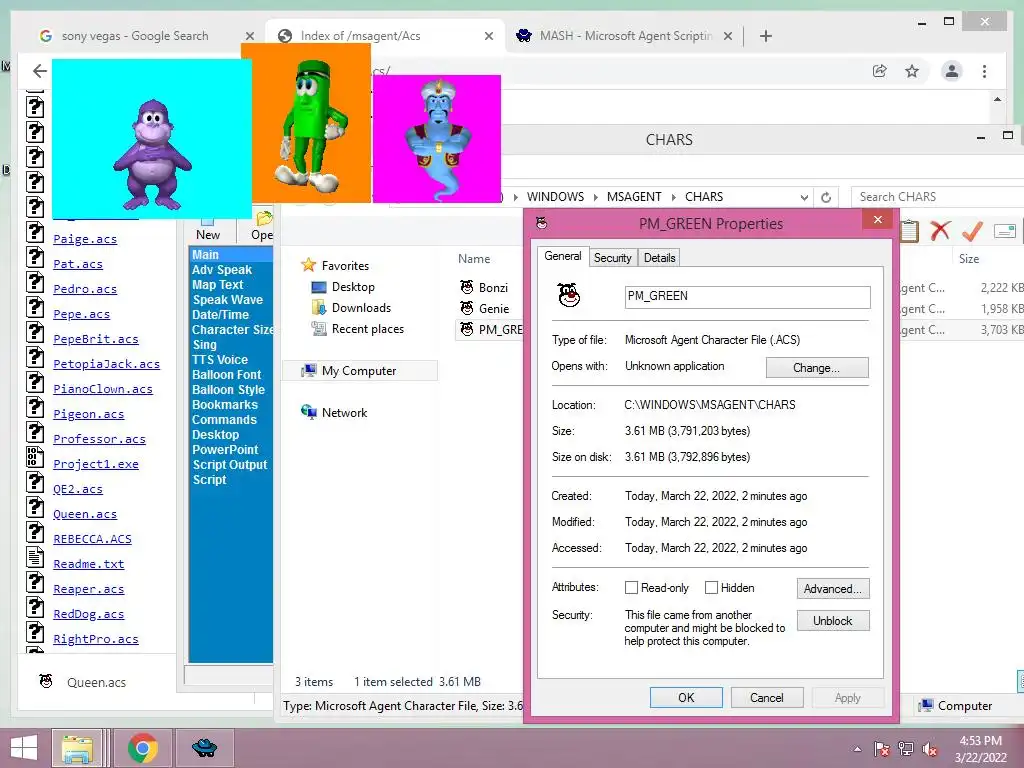Click the Genie file icon in CHARS folder
This screenshot has width=1024, height=768.
click(x=467, y=308)
